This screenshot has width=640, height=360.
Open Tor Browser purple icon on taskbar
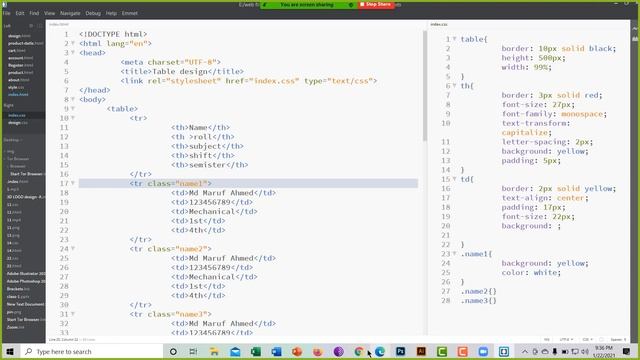click(x=338, y=351)
